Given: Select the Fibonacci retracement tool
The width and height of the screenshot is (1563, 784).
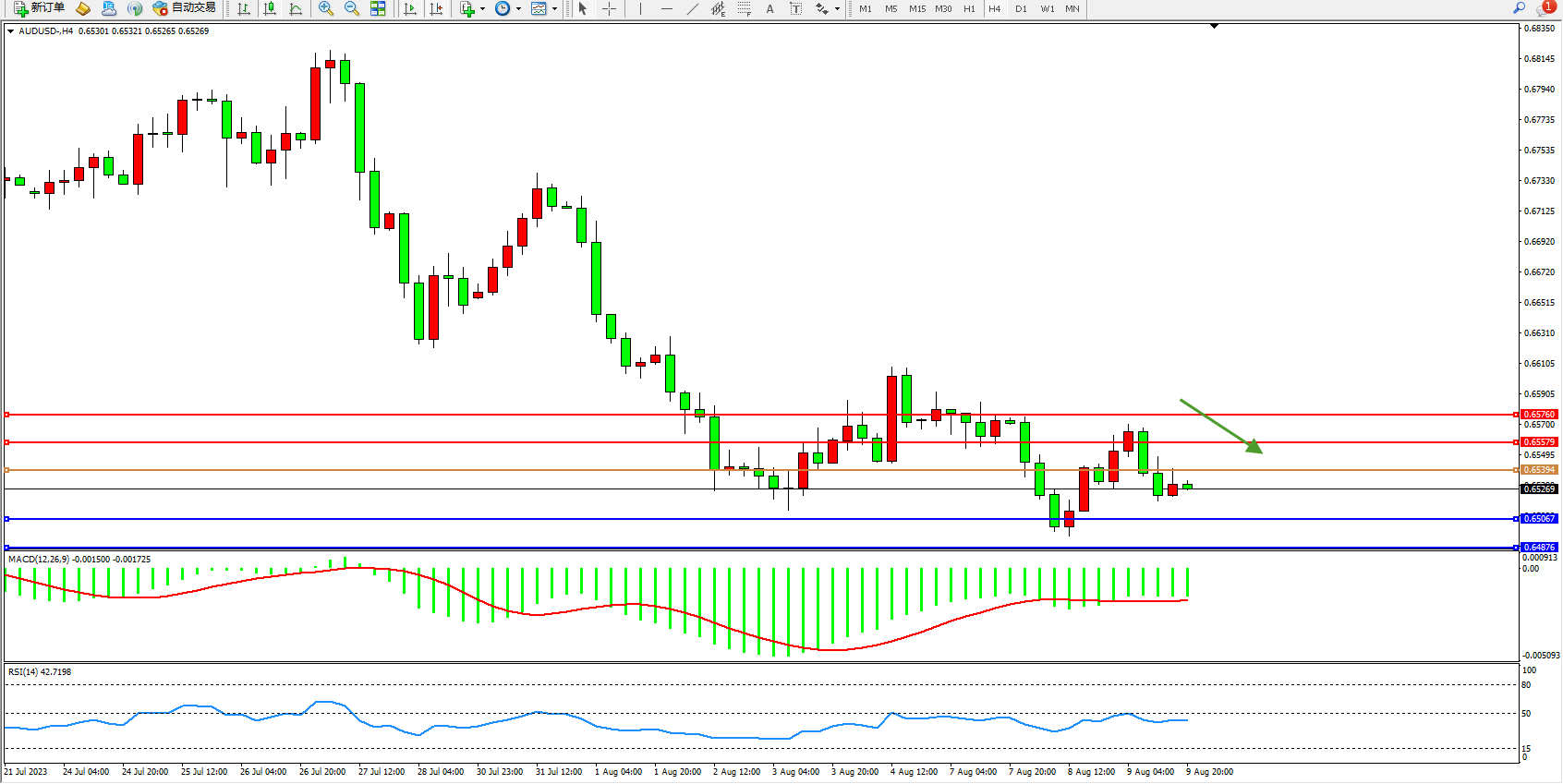Looking at the screenshot, I should [x=745, y=8].
